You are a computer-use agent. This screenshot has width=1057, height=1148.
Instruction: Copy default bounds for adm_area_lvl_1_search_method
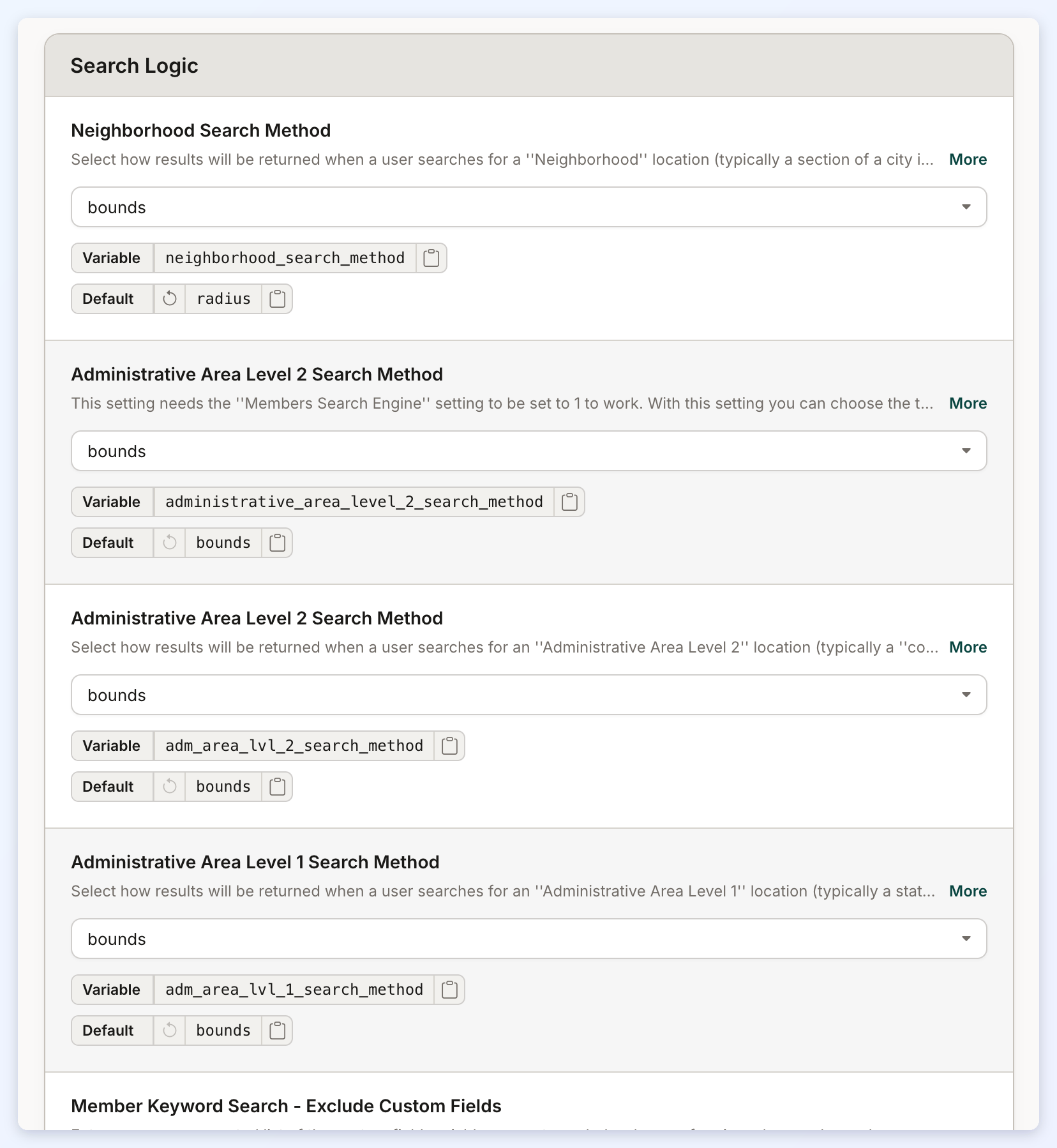(x=277, y=1031)
